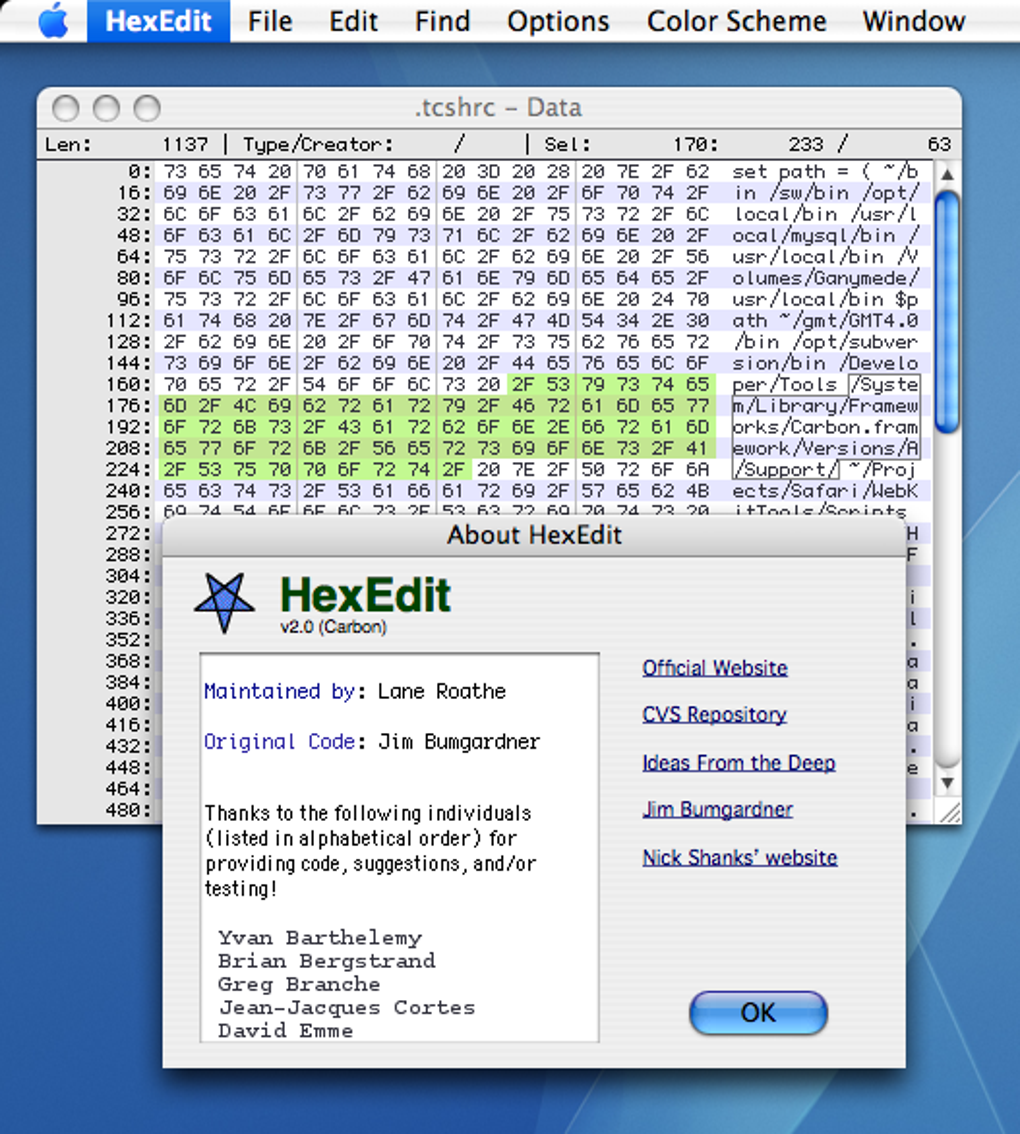Image resolution: width=1020 pixels, height=1134 pixels.
Task: Open the CVS Repository link
Action: pyautogui.click(x=715, y=715)
